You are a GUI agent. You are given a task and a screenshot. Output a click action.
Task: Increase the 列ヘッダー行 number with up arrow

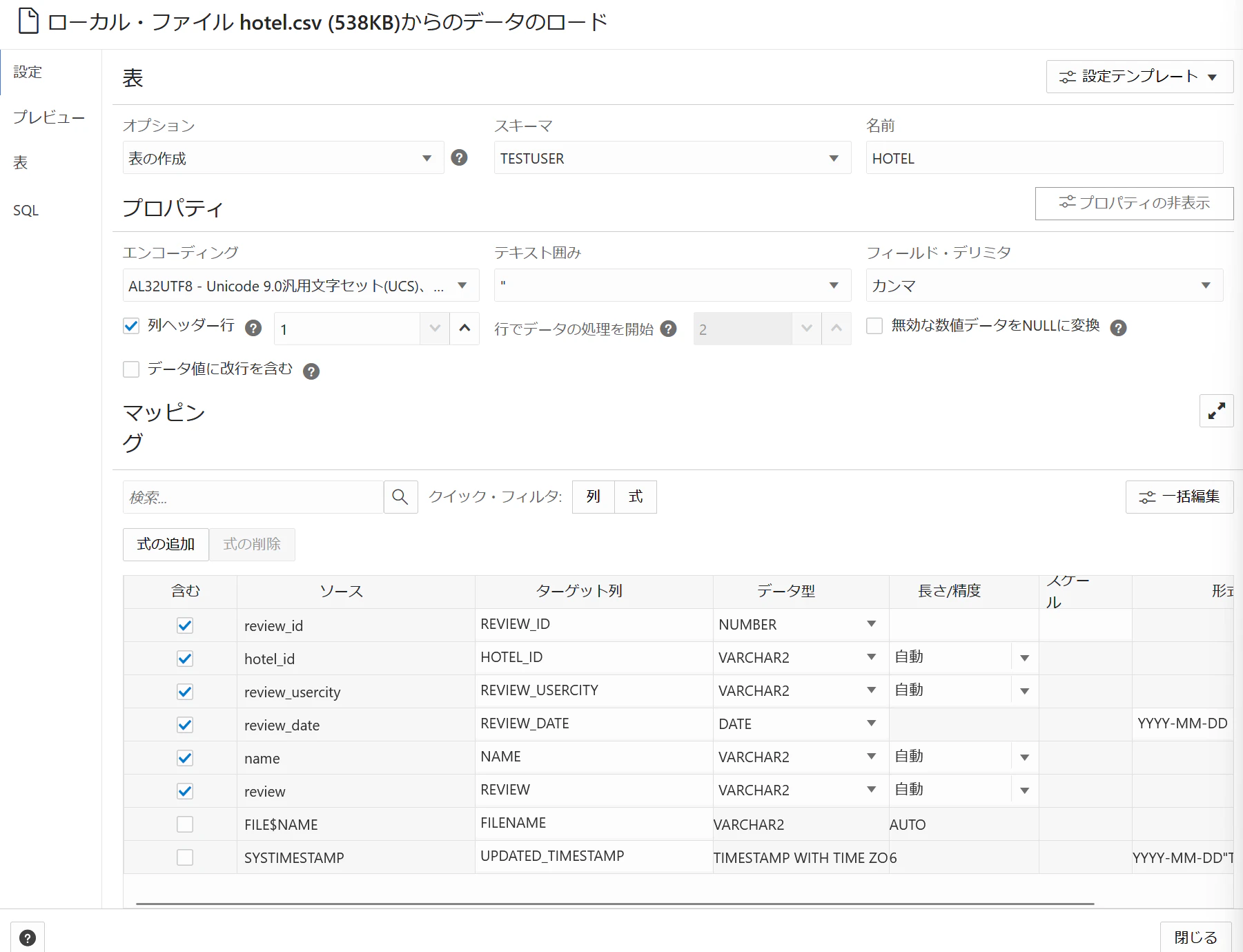(464, 329)
